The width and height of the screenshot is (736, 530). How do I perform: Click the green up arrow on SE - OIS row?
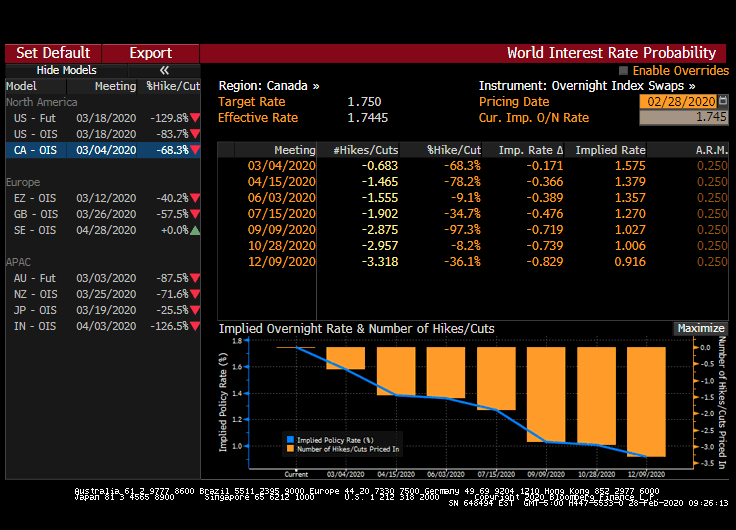click(x=195, y=230)
